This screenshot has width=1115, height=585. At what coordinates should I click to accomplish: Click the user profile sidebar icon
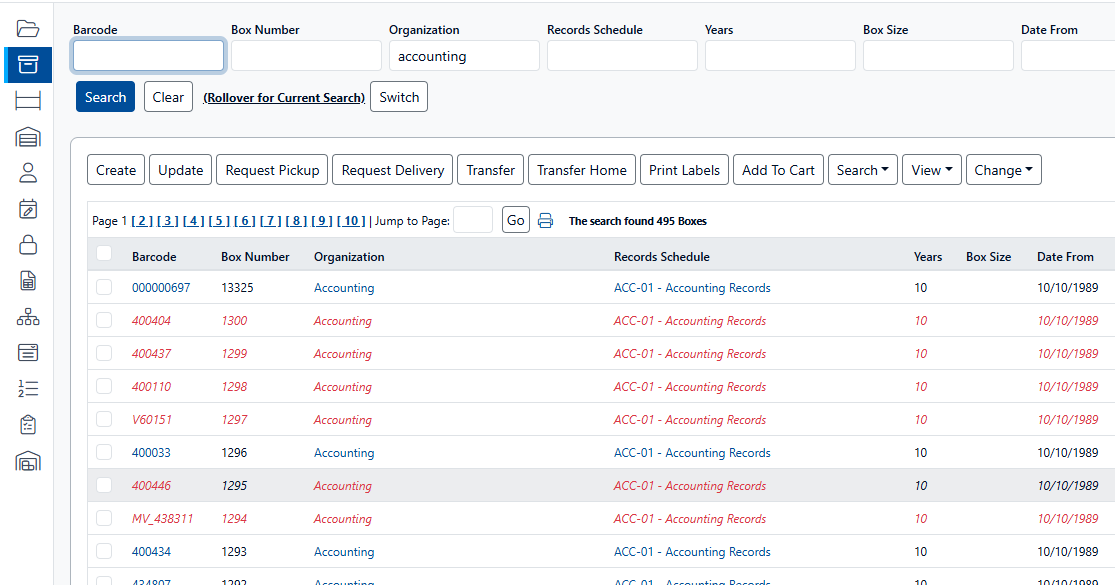27,173
